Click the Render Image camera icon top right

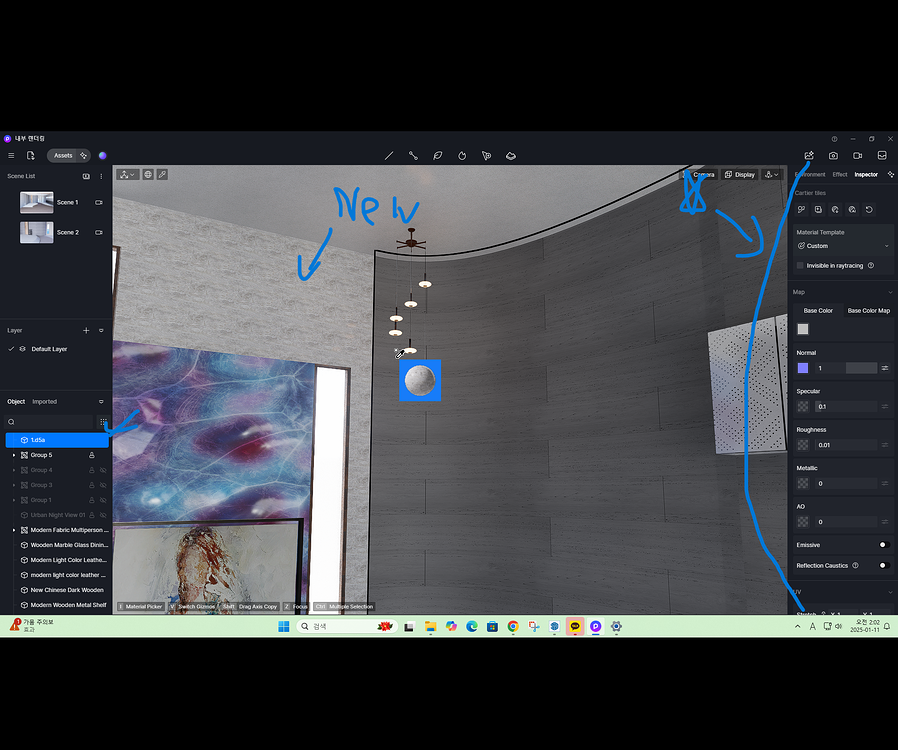point(833,155)
